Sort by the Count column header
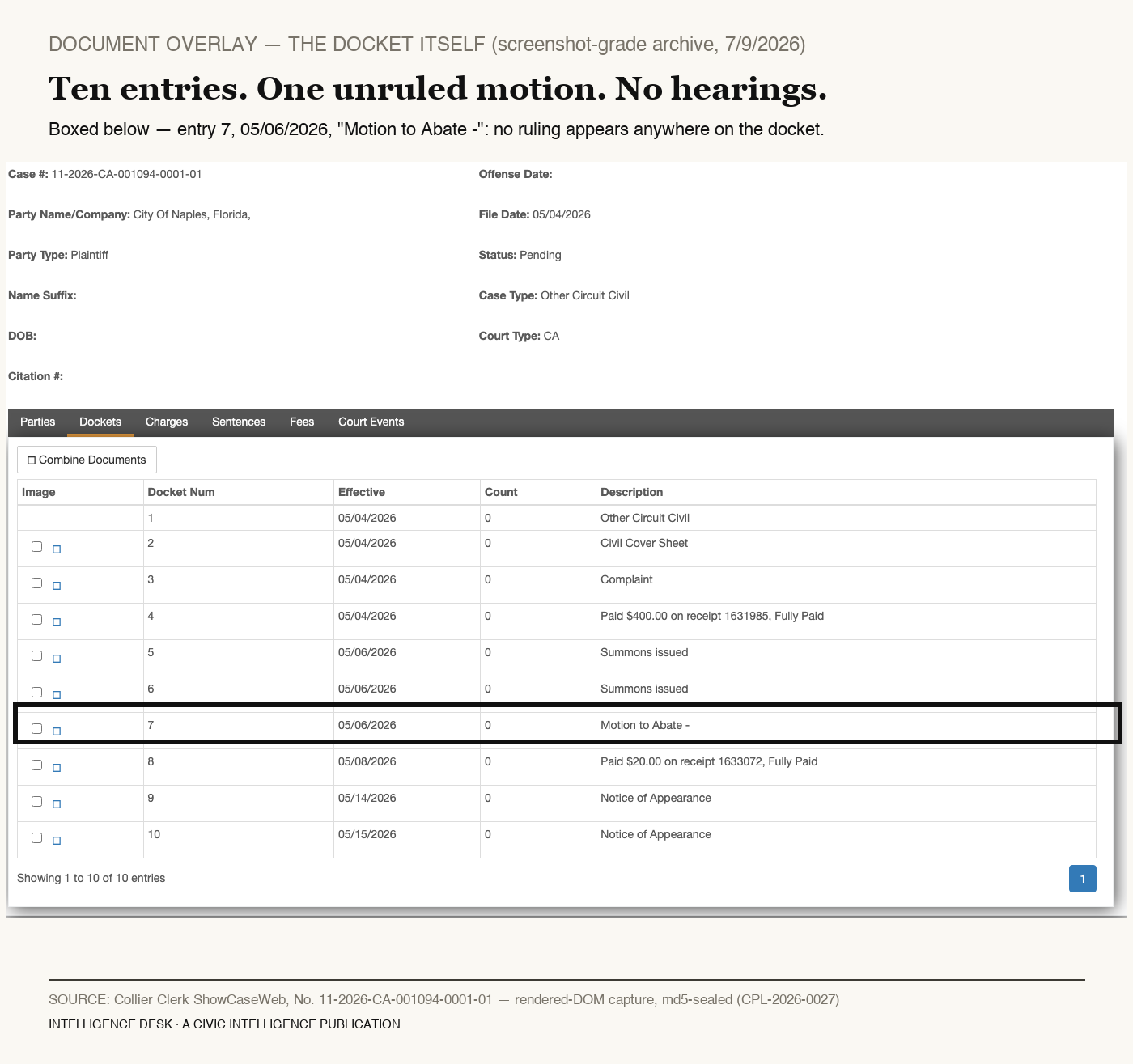The height and width of the screenshot is (1064, 1133). coord(538,492)
